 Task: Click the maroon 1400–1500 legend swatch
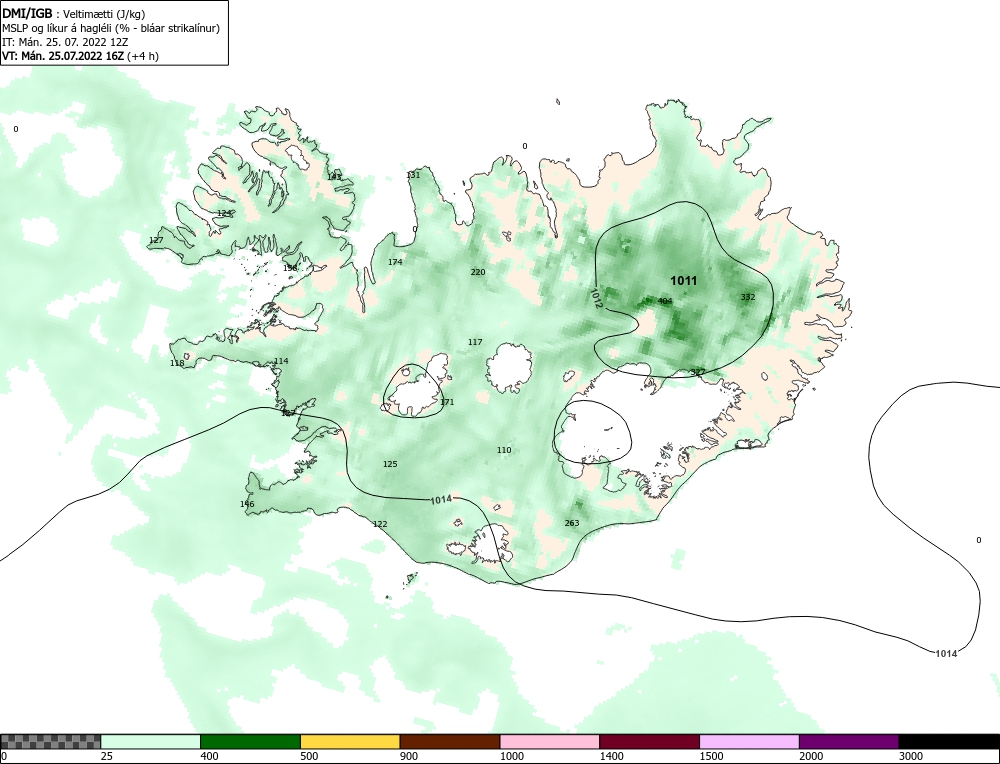click(x=649, y=741)
